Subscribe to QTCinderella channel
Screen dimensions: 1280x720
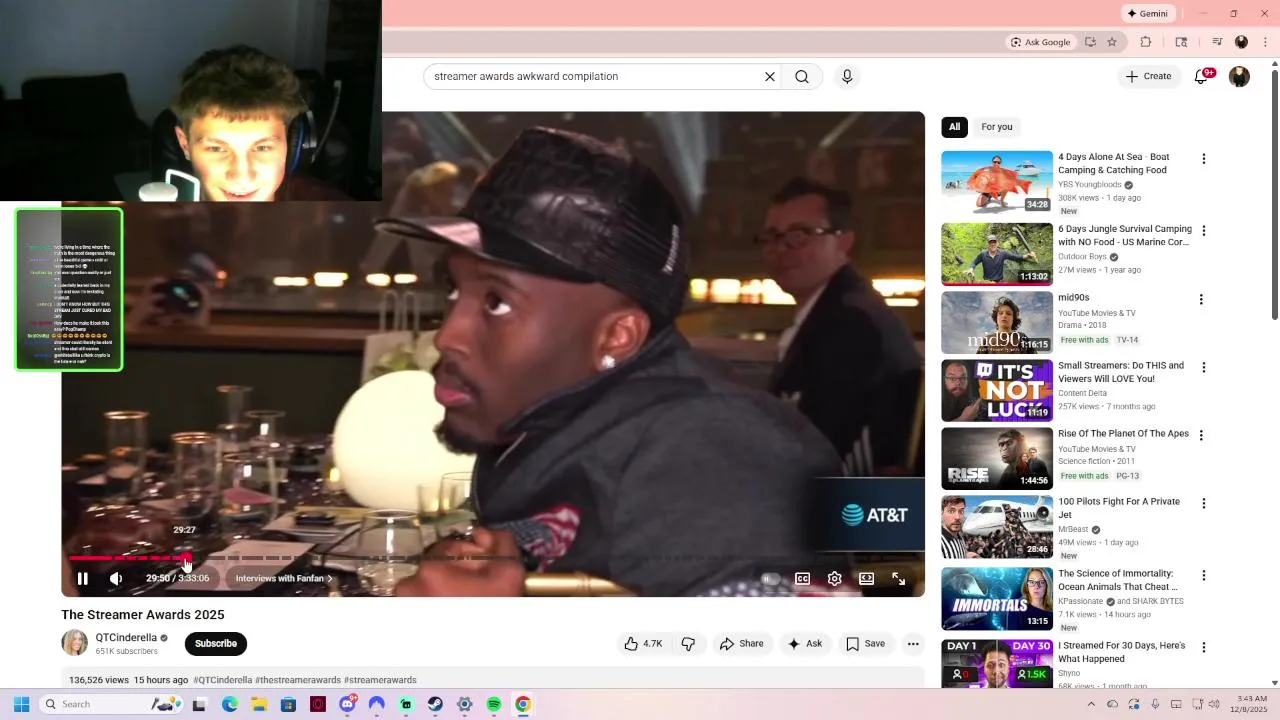(x=216, y=643)
